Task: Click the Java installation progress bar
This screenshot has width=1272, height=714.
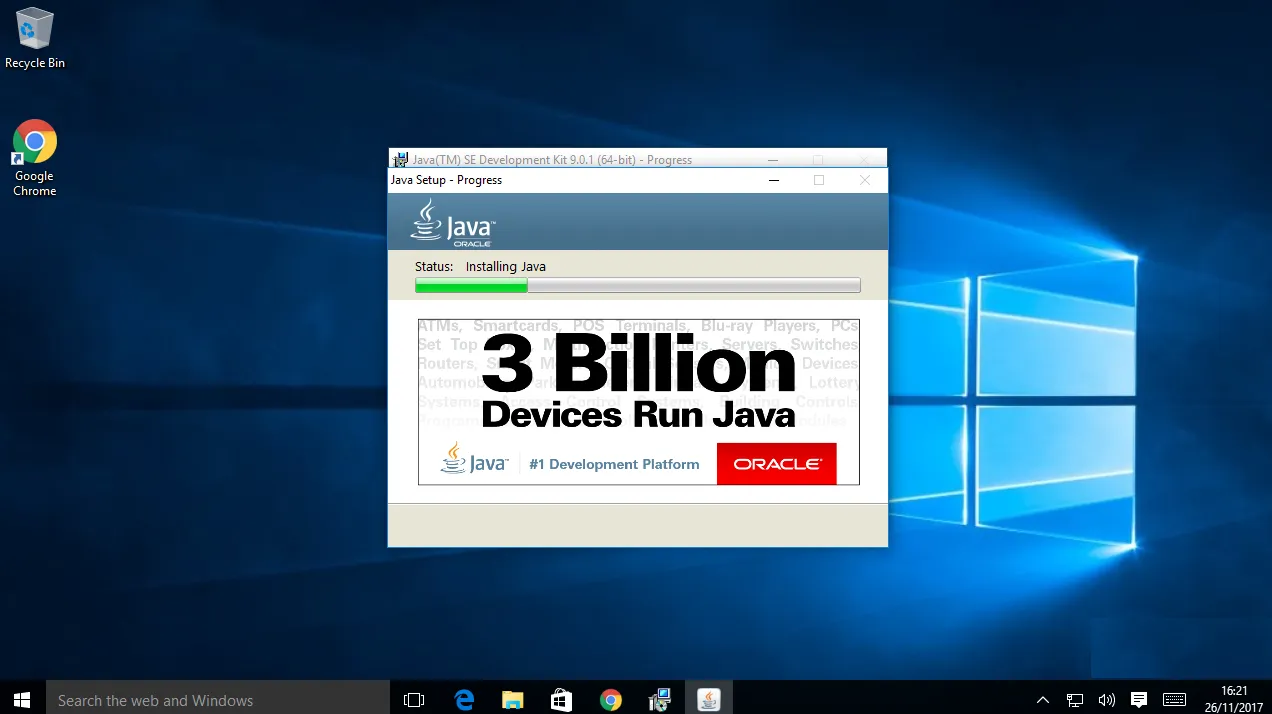Action: [x=638, y=286]
